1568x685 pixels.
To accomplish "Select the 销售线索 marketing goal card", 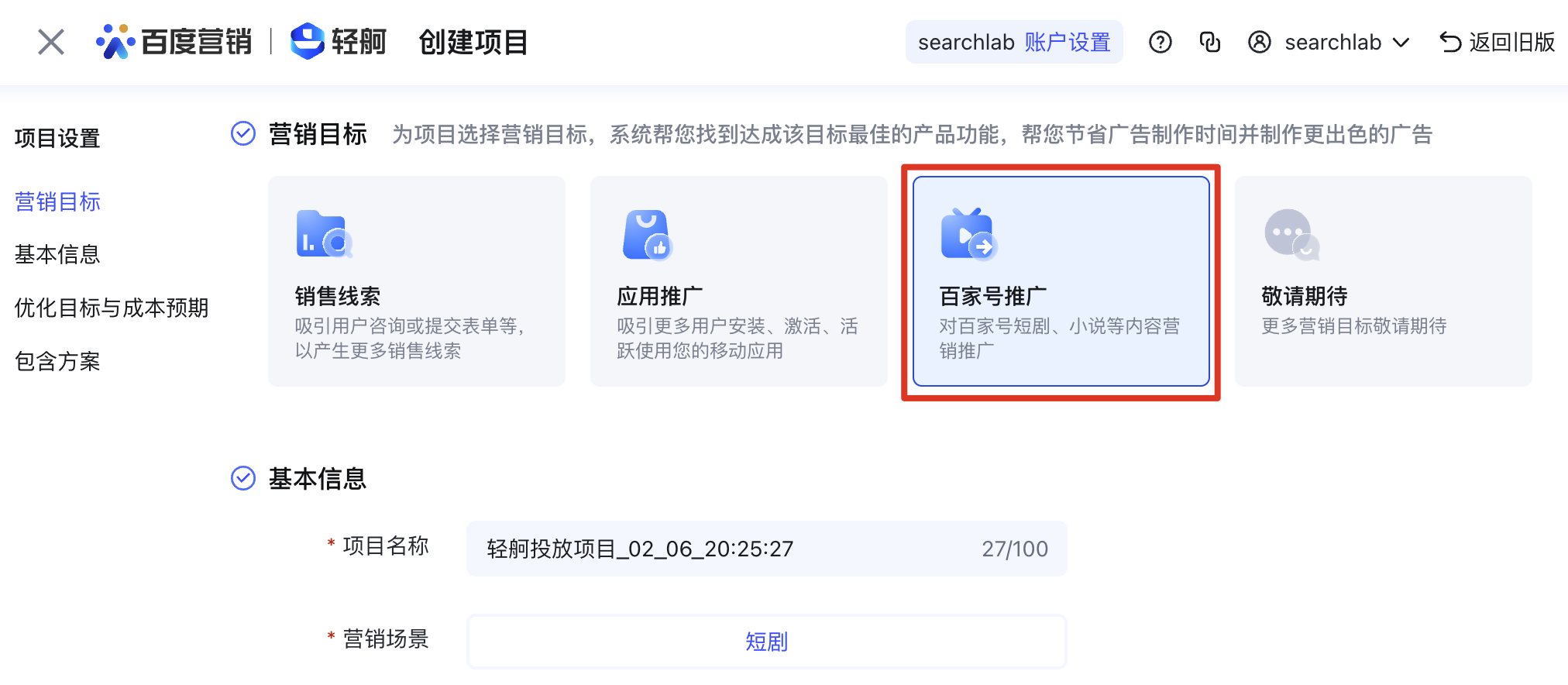I will tap(417, 281).
